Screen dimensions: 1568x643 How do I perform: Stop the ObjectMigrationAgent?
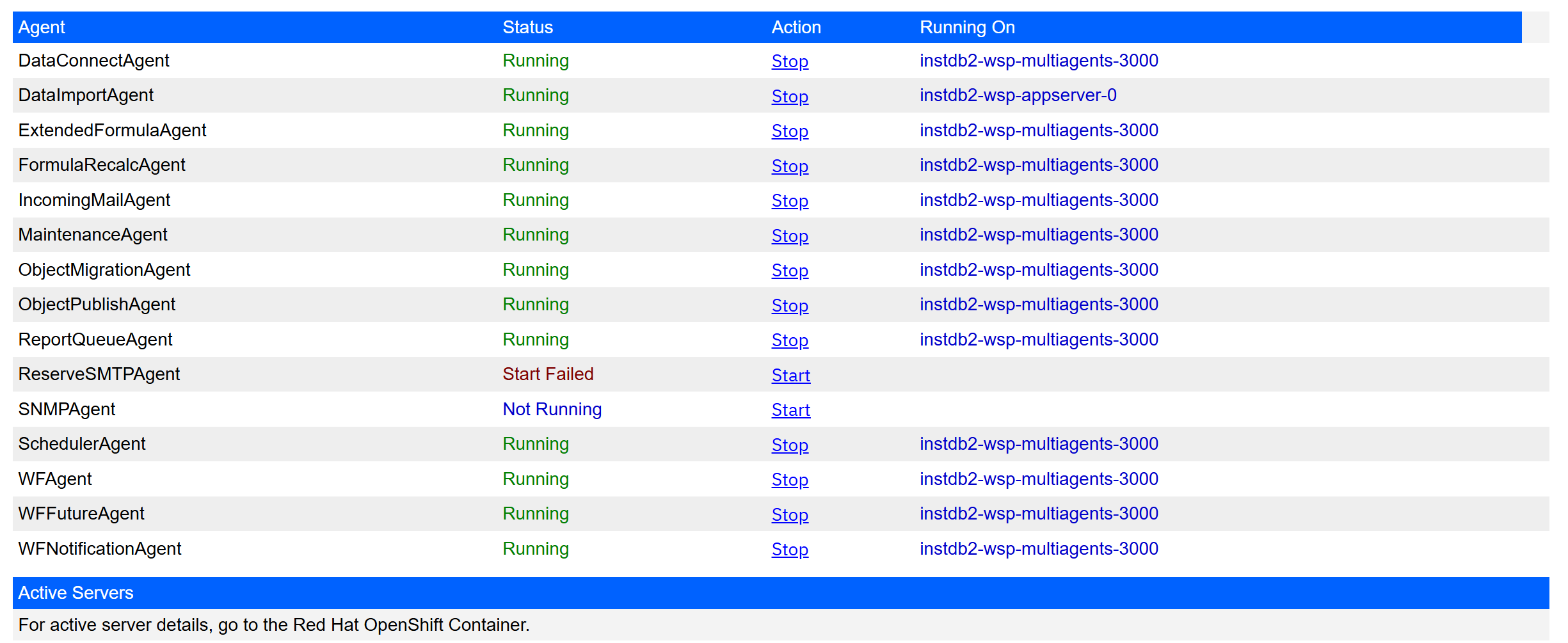point(789,271)
